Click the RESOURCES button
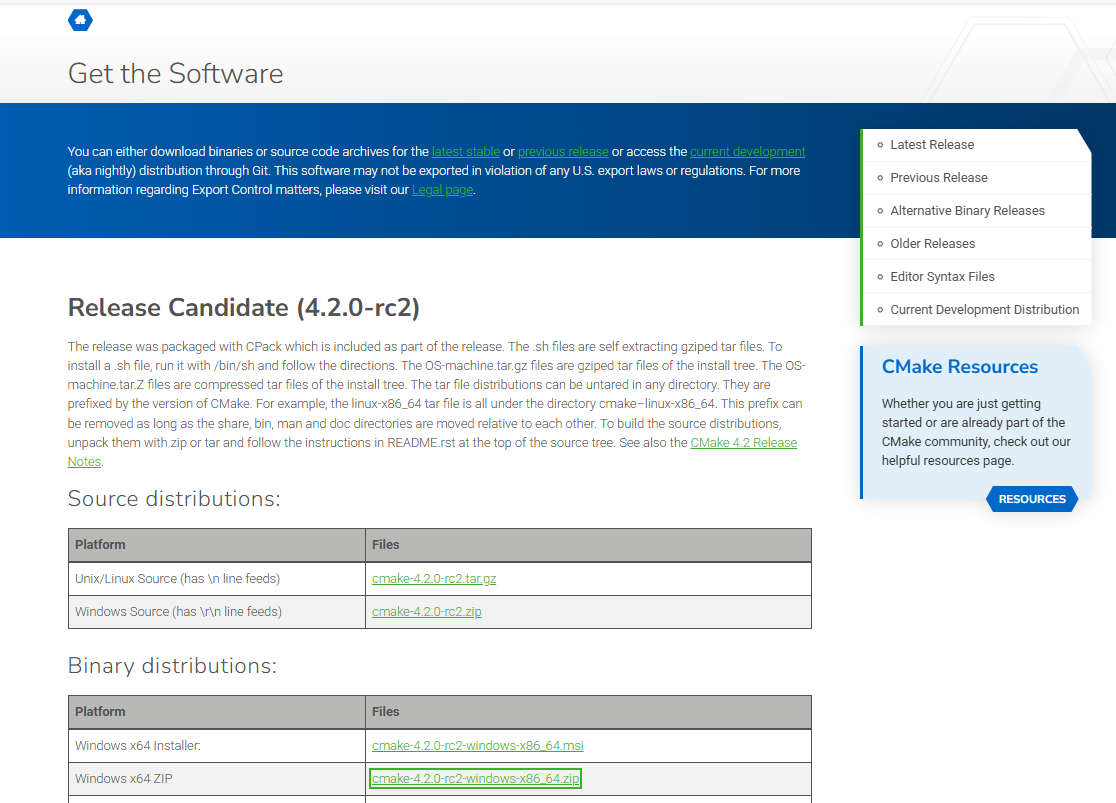Viewport: 1116px width, 803px height. 1032,499
